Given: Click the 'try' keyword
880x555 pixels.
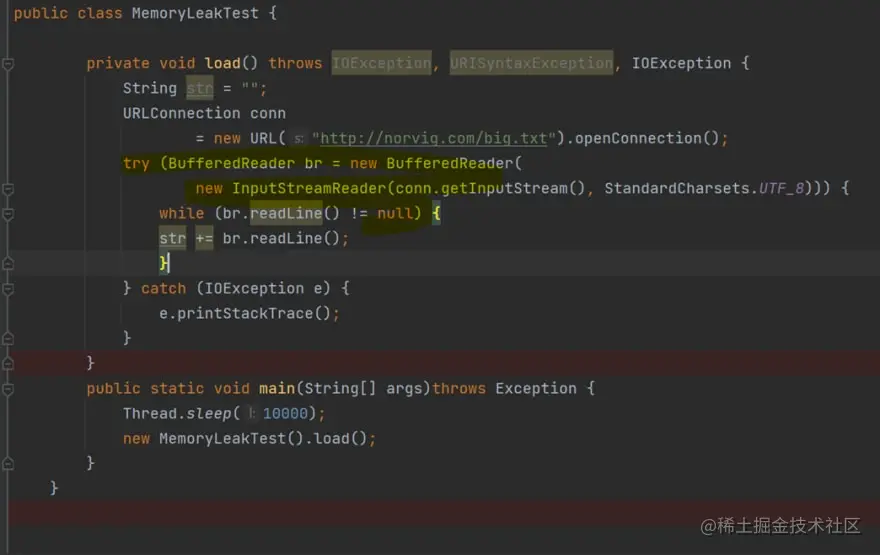Looking at the screenshot, I should 136,163.
